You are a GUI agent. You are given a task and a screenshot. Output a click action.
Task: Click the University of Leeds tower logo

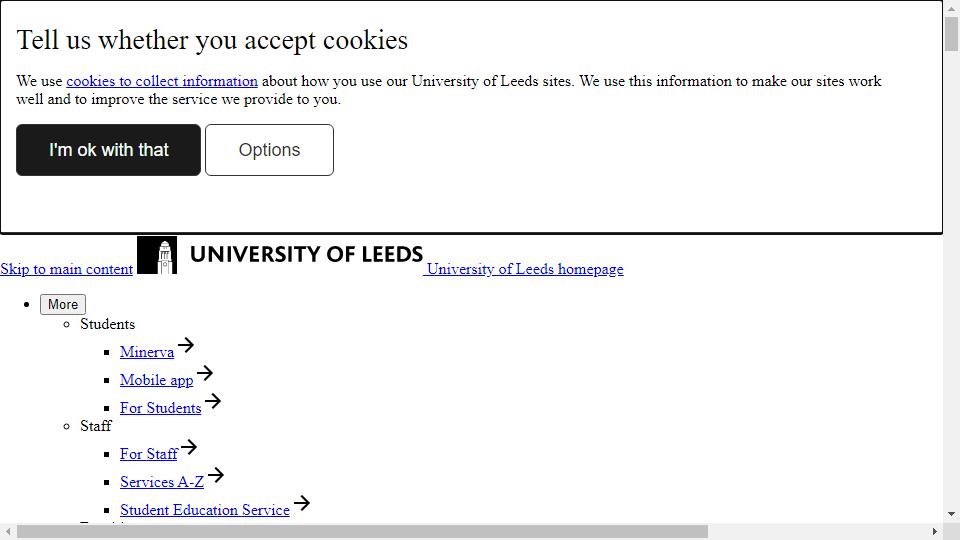(x=157, y=255)
